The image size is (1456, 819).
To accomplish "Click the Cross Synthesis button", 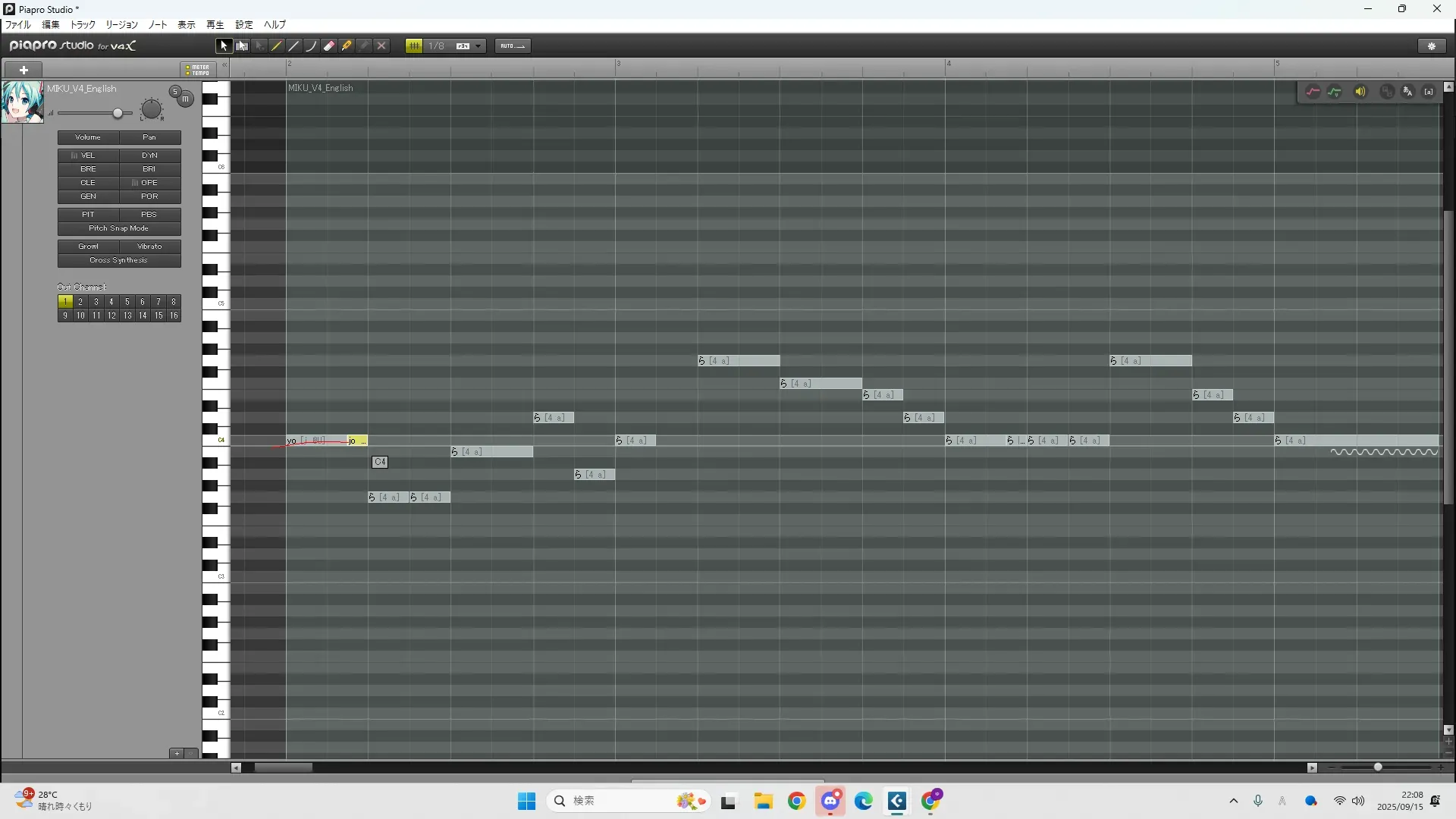I will coord(119,260).
